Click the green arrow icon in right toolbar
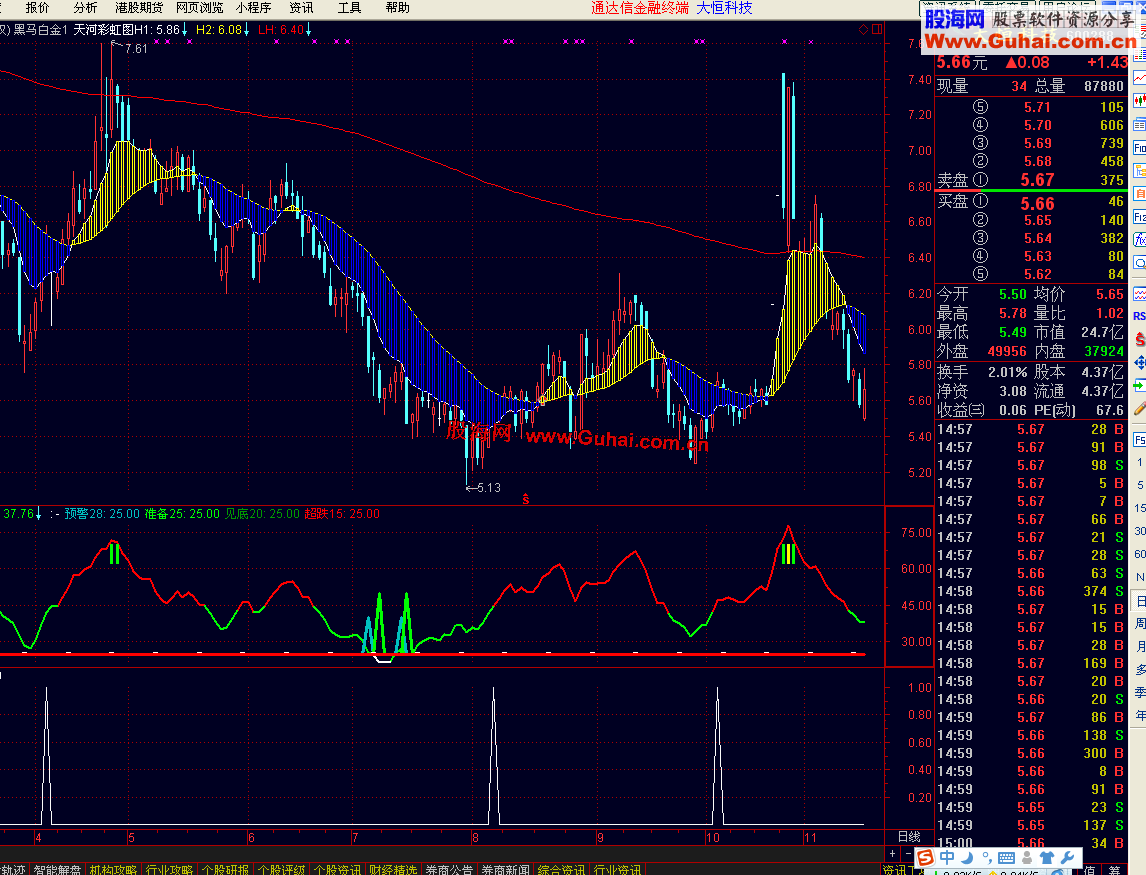 coord(1139,385)
